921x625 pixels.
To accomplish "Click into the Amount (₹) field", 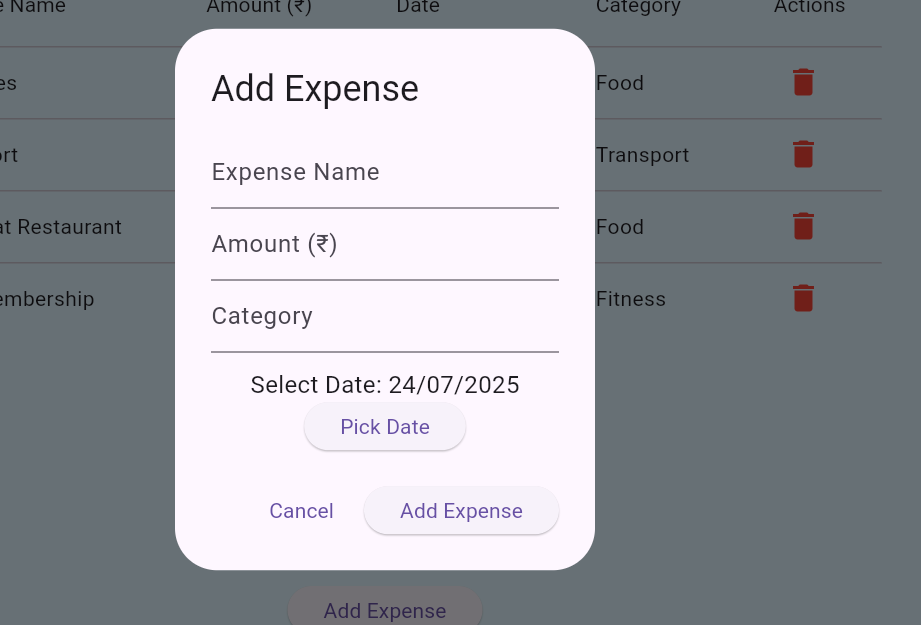I will (x=384, y=245).
